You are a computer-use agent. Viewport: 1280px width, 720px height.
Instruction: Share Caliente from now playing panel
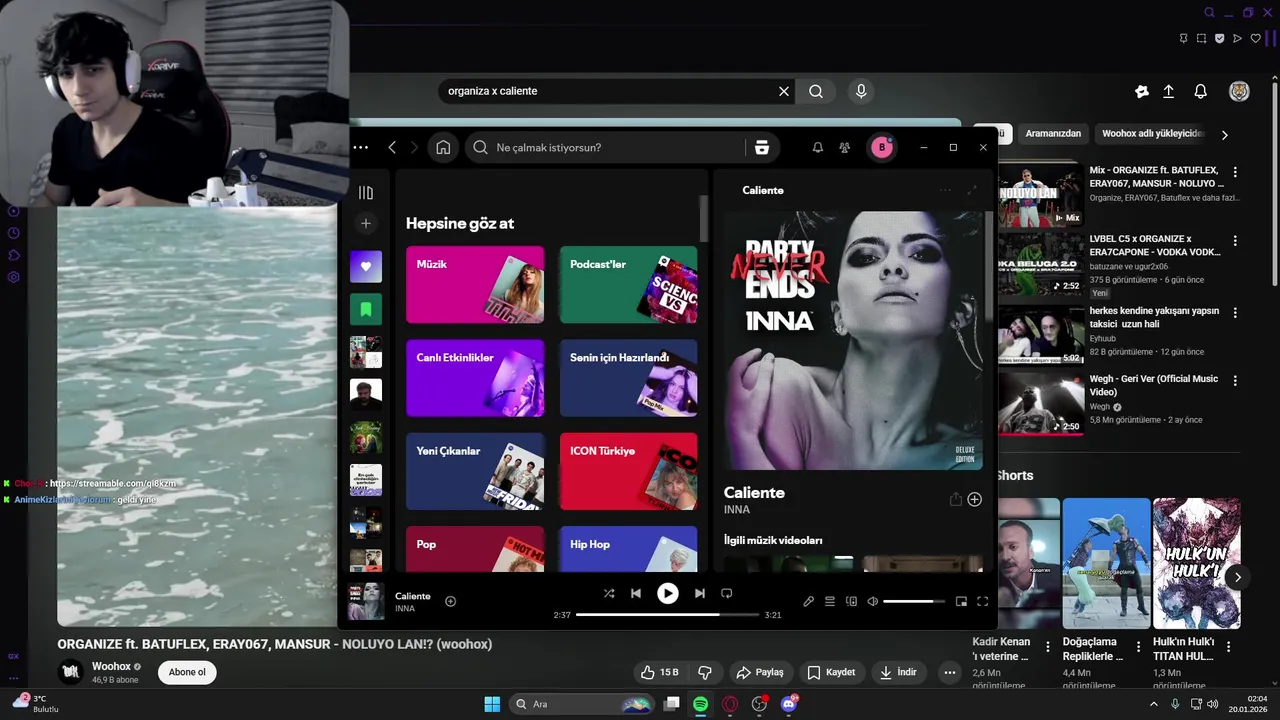pyautogui.click(x=955, y=499)
